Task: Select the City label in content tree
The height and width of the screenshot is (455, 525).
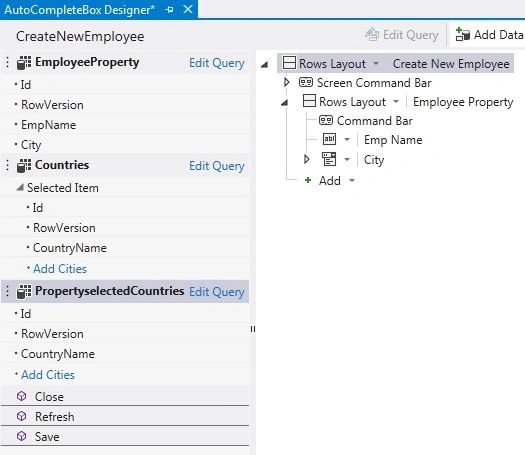Action: click(374, 160)
